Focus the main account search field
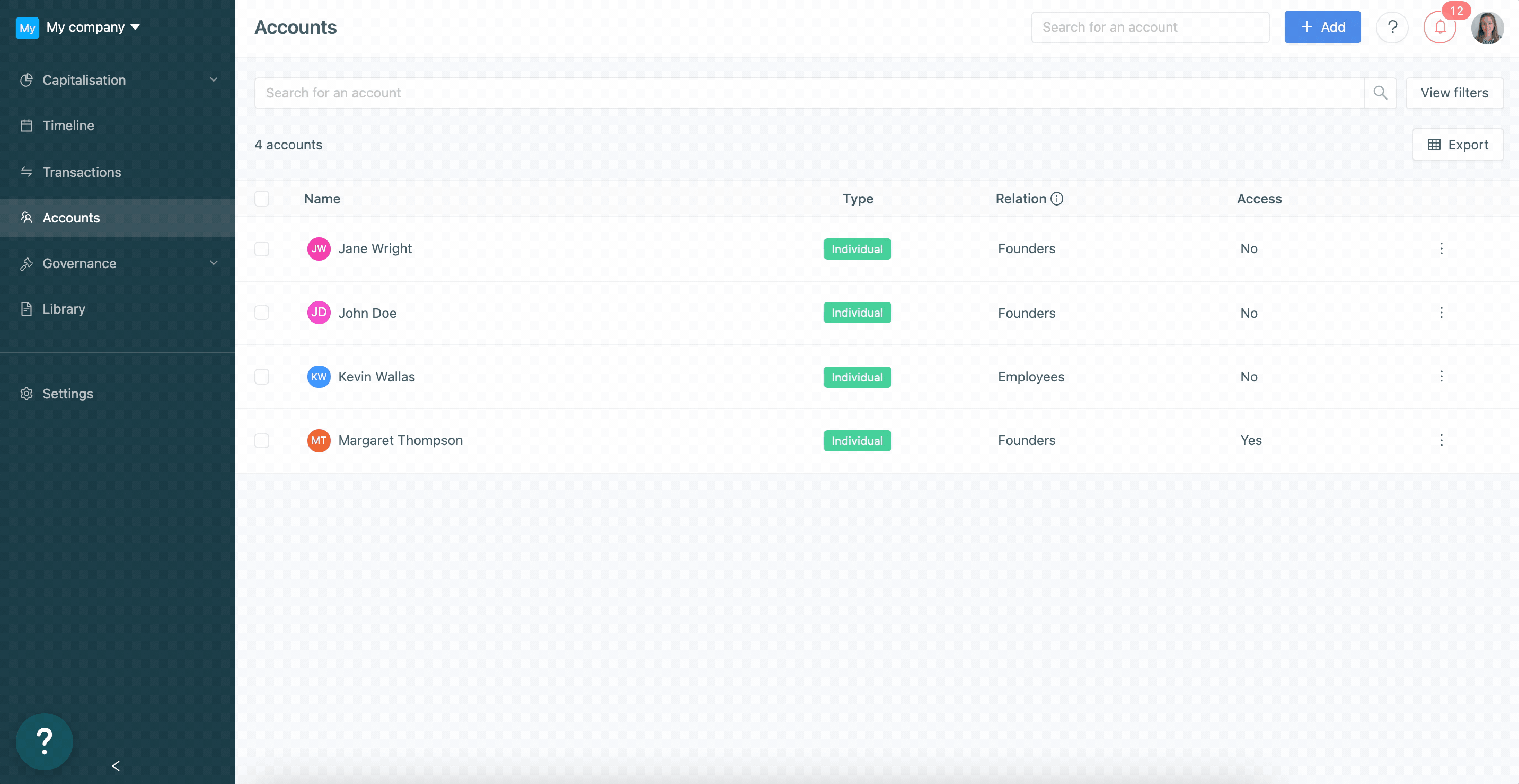This screenshot has height=784, width=1519. (808, 93)
